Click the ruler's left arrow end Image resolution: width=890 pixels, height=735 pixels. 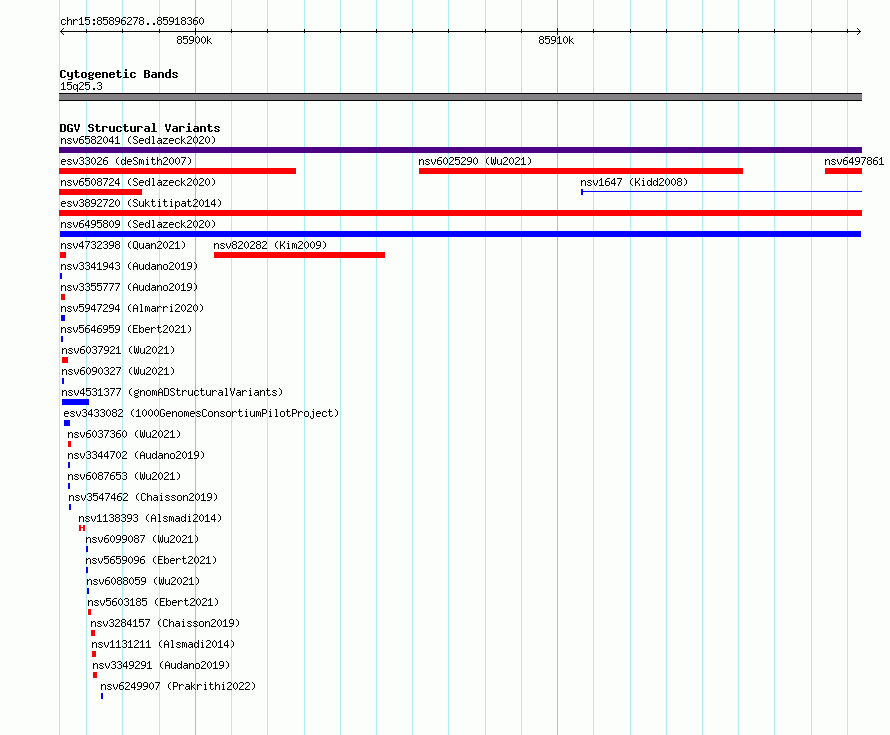coord(62,32)
